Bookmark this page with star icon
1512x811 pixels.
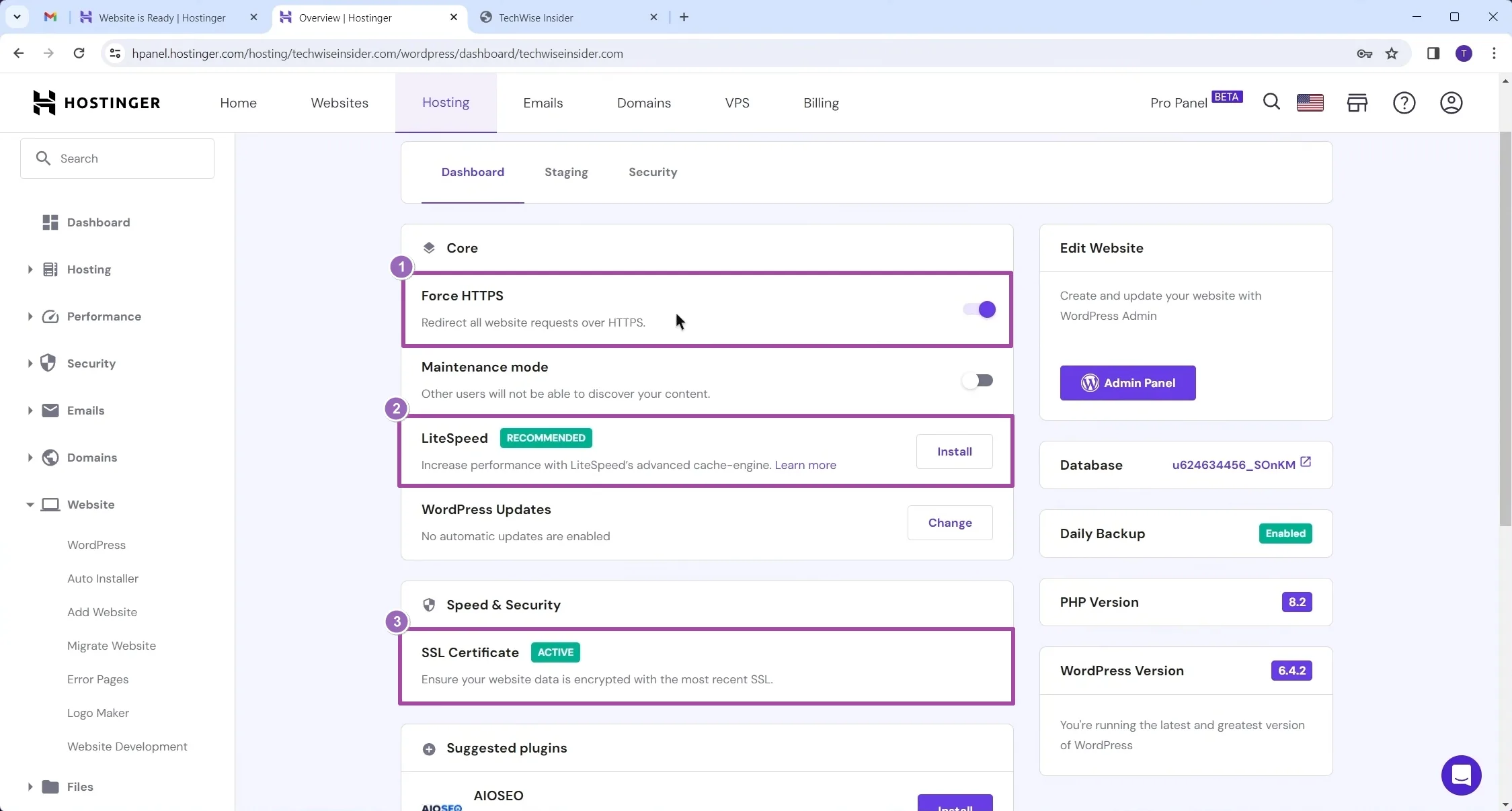coord(1392,54)
